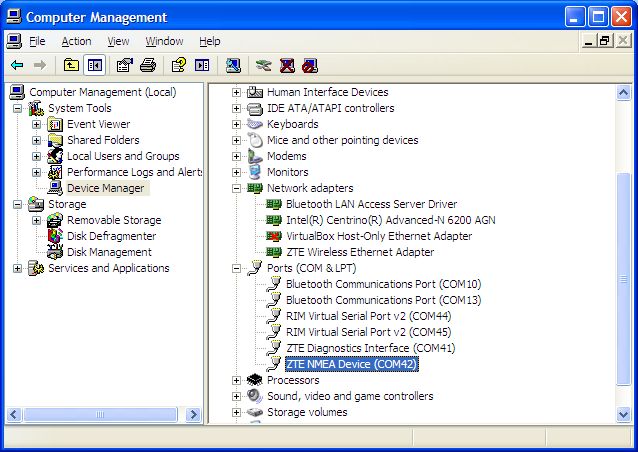Click the Back arrow in toolbar
The image size is (638, 452).
(17, 65)
